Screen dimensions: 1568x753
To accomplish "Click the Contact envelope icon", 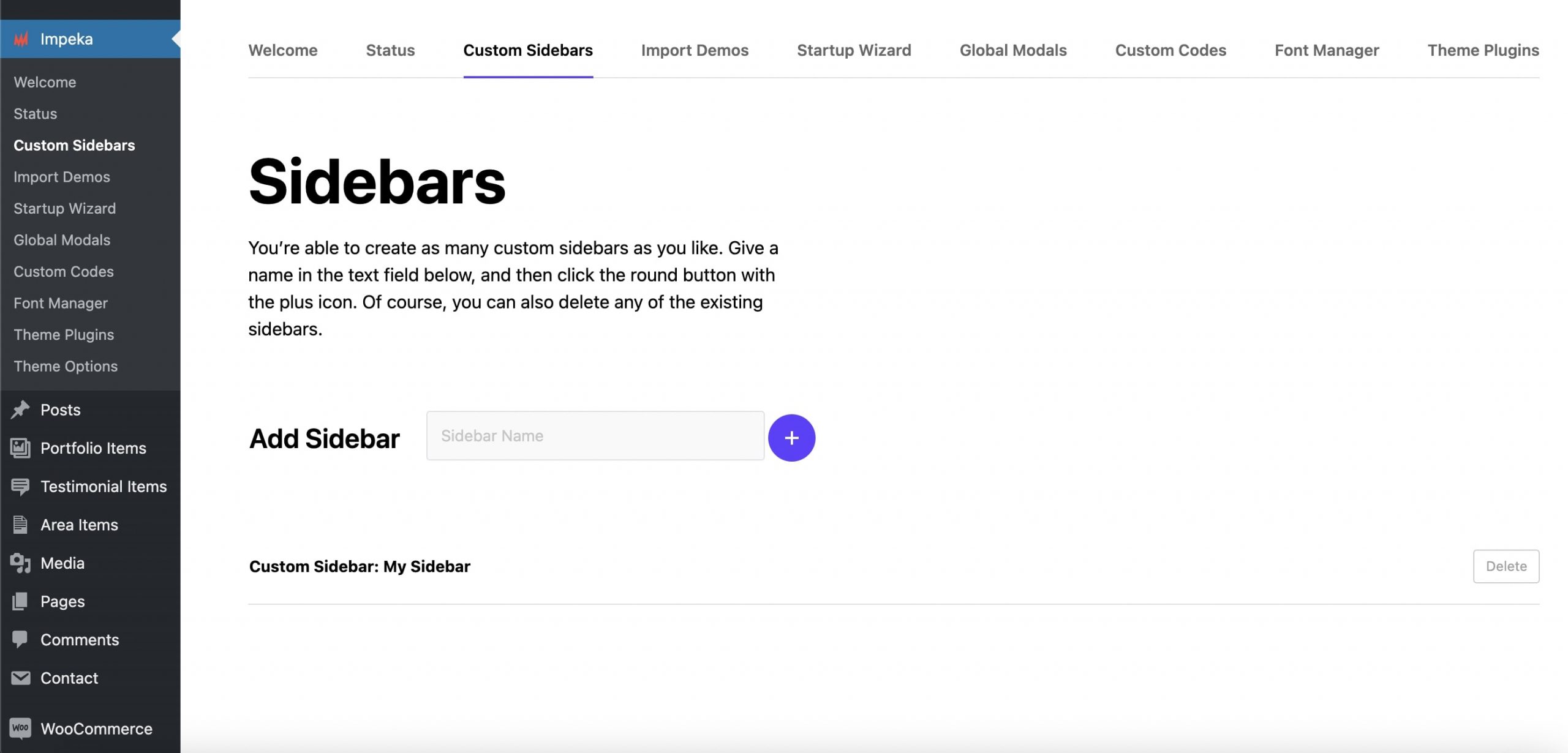I will tap(20, 678).
